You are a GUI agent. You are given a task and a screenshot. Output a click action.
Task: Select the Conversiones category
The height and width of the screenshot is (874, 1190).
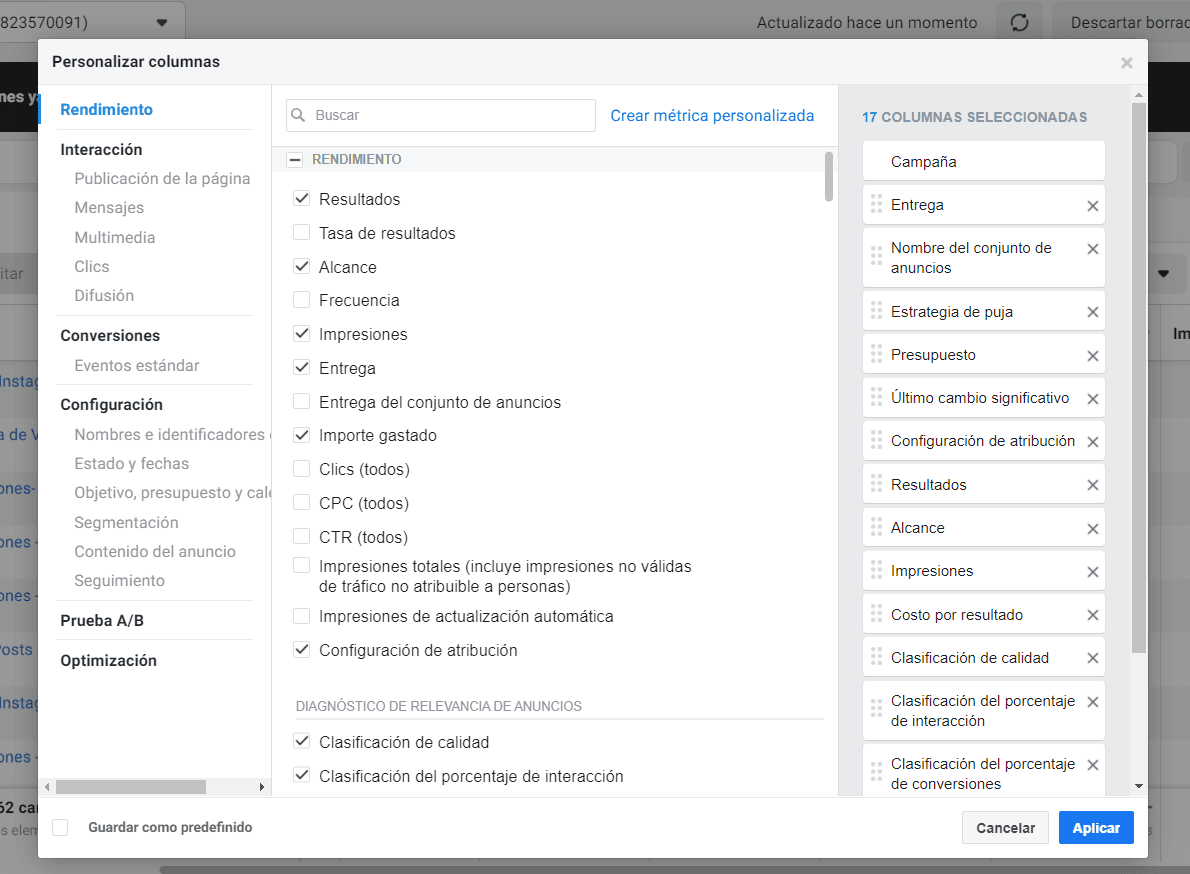pyautogui.click(x=110, y=336)
